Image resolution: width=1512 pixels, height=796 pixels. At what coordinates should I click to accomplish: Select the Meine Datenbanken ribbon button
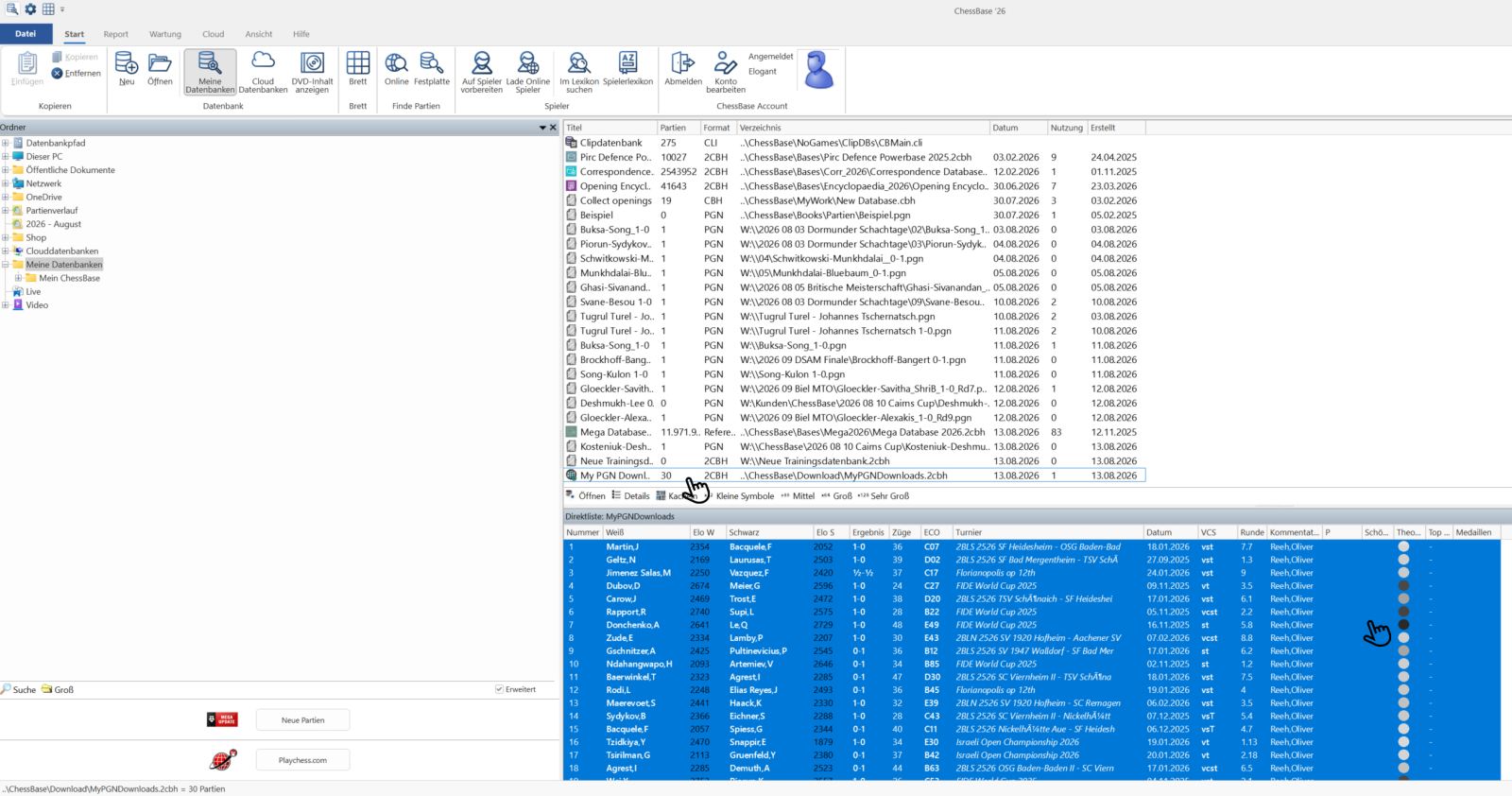coord(210,73)
